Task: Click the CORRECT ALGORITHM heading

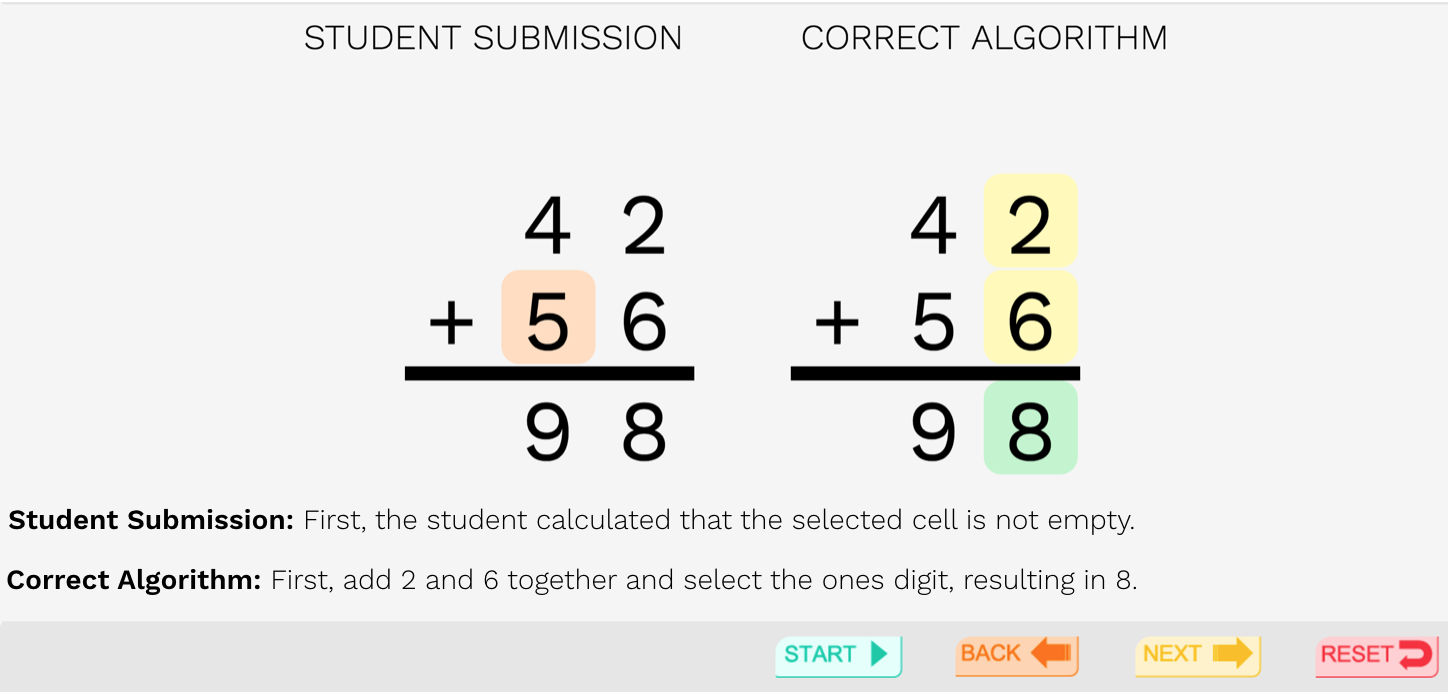Action: click(x=984, y=38)
